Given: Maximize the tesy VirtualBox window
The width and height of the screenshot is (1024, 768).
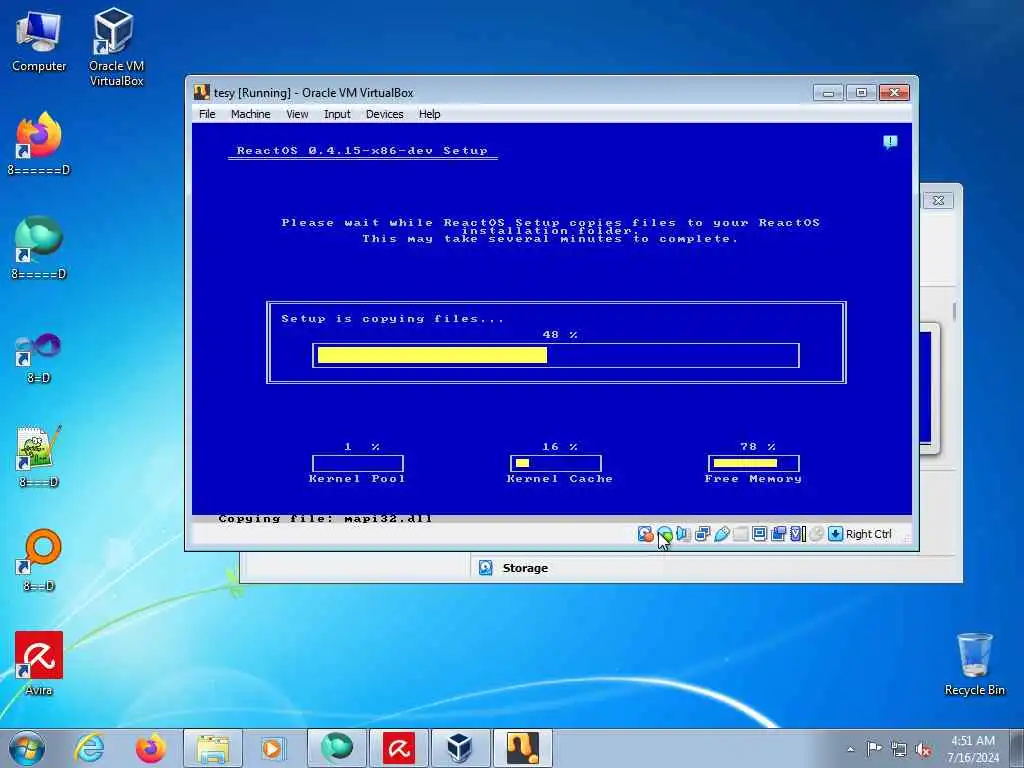Looking at the screenshot, I should 861,93.
